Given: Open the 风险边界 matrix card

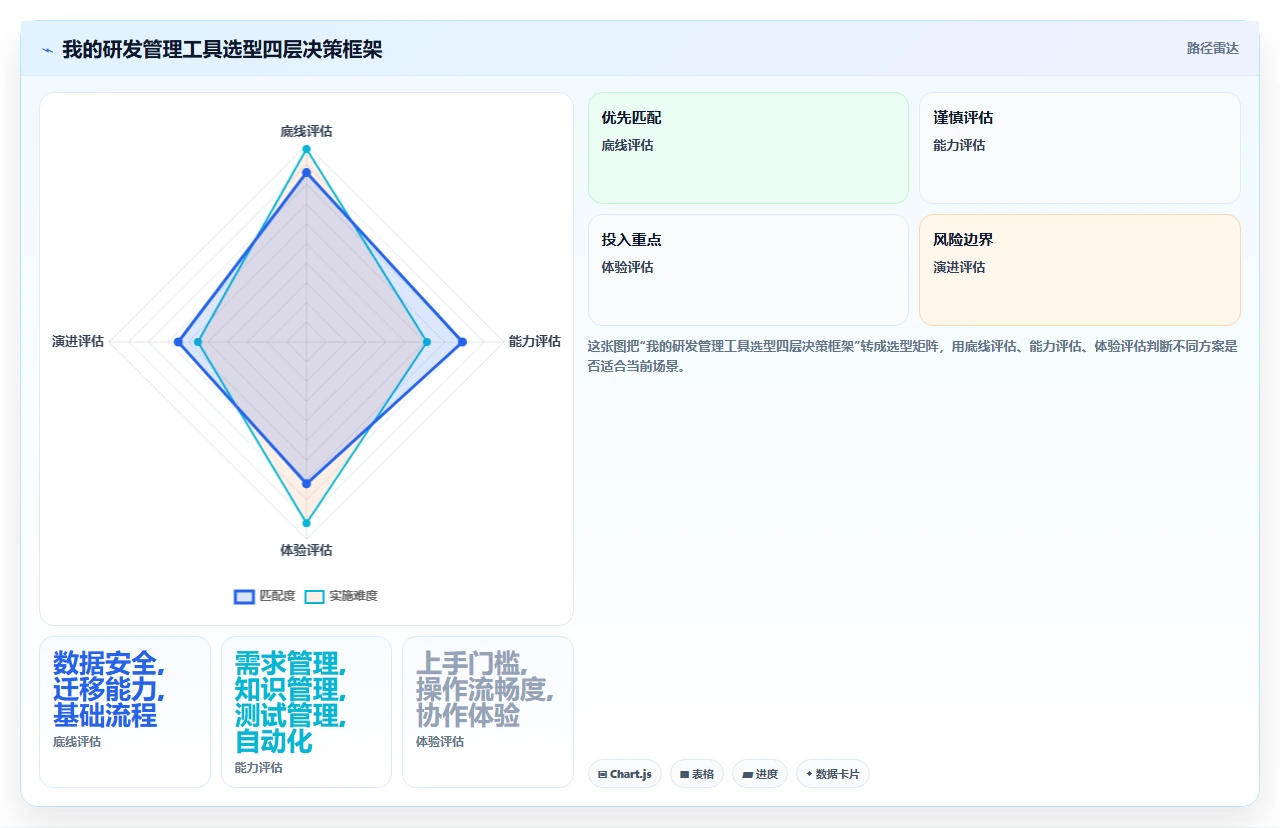Looking at the screenshot, I should point(1080,270).
